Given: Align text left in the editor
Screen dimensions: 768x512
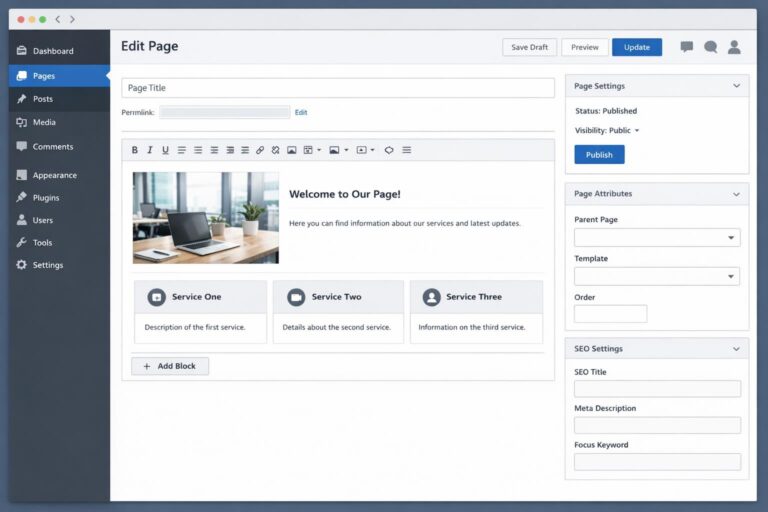Looking at the screenshot, I should click(x=182, y=150).
